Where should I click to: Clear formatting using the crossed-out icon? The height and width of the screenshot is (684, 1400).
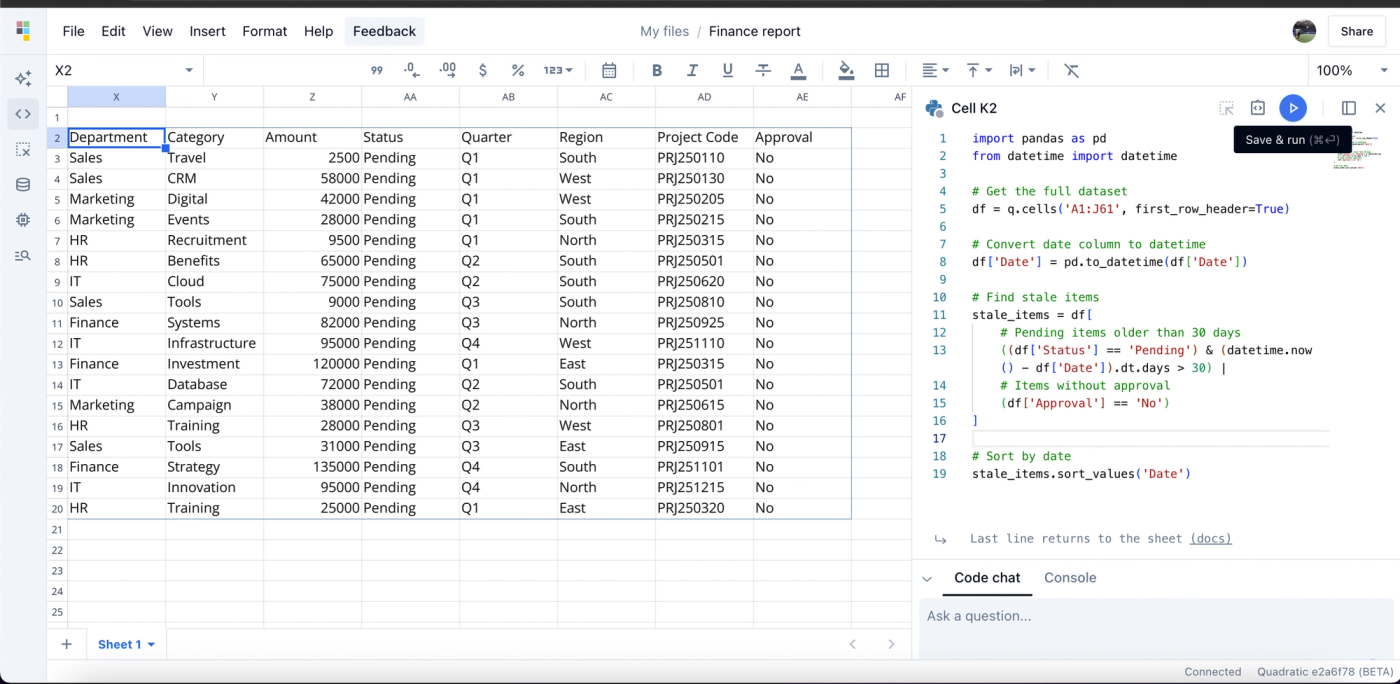1071,70
